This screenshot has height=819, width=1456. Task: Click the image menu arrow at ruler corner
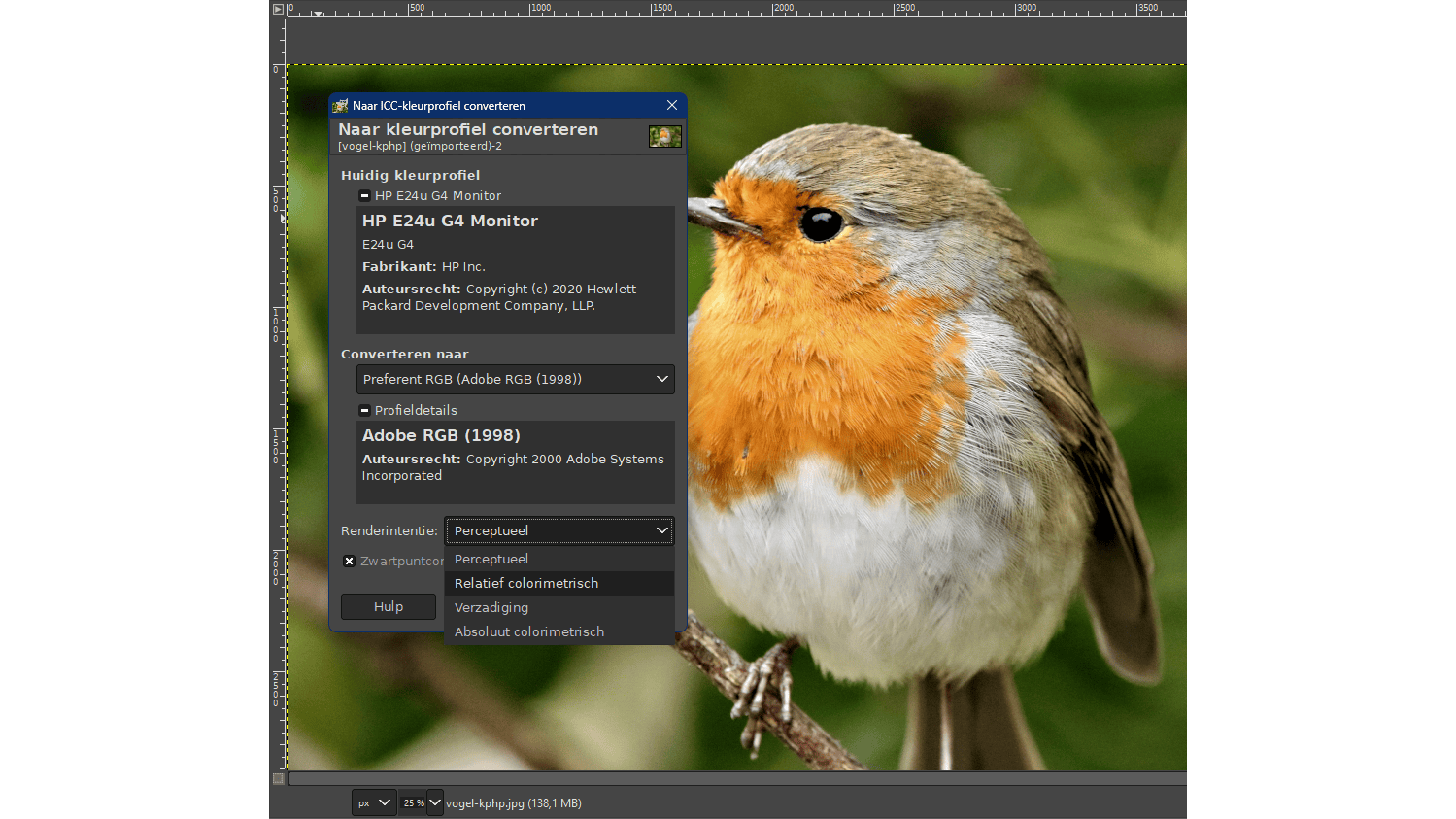278,9
